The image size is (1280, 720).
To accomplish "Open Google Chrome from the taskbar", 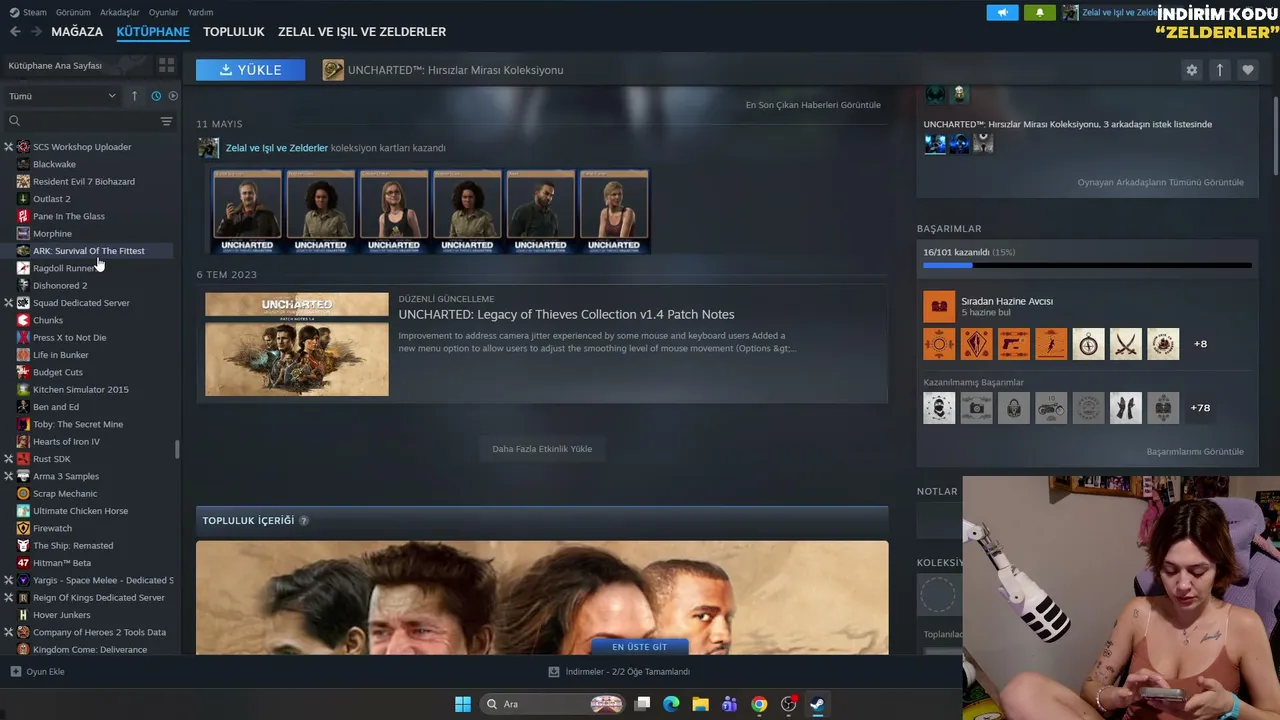I will (x=759, y=704).
